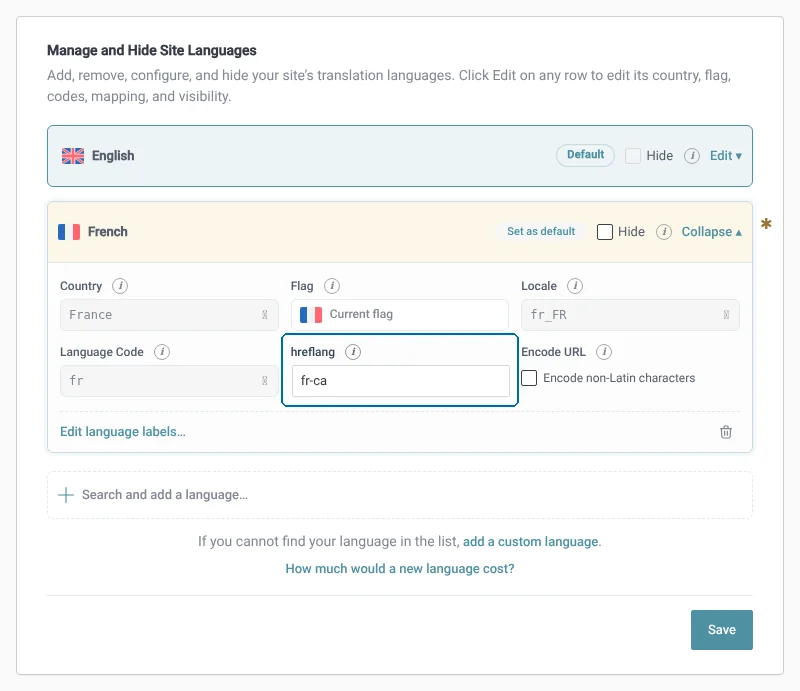Click the clear icon in the Country field
Screen dimensions: 800x691
265,315
